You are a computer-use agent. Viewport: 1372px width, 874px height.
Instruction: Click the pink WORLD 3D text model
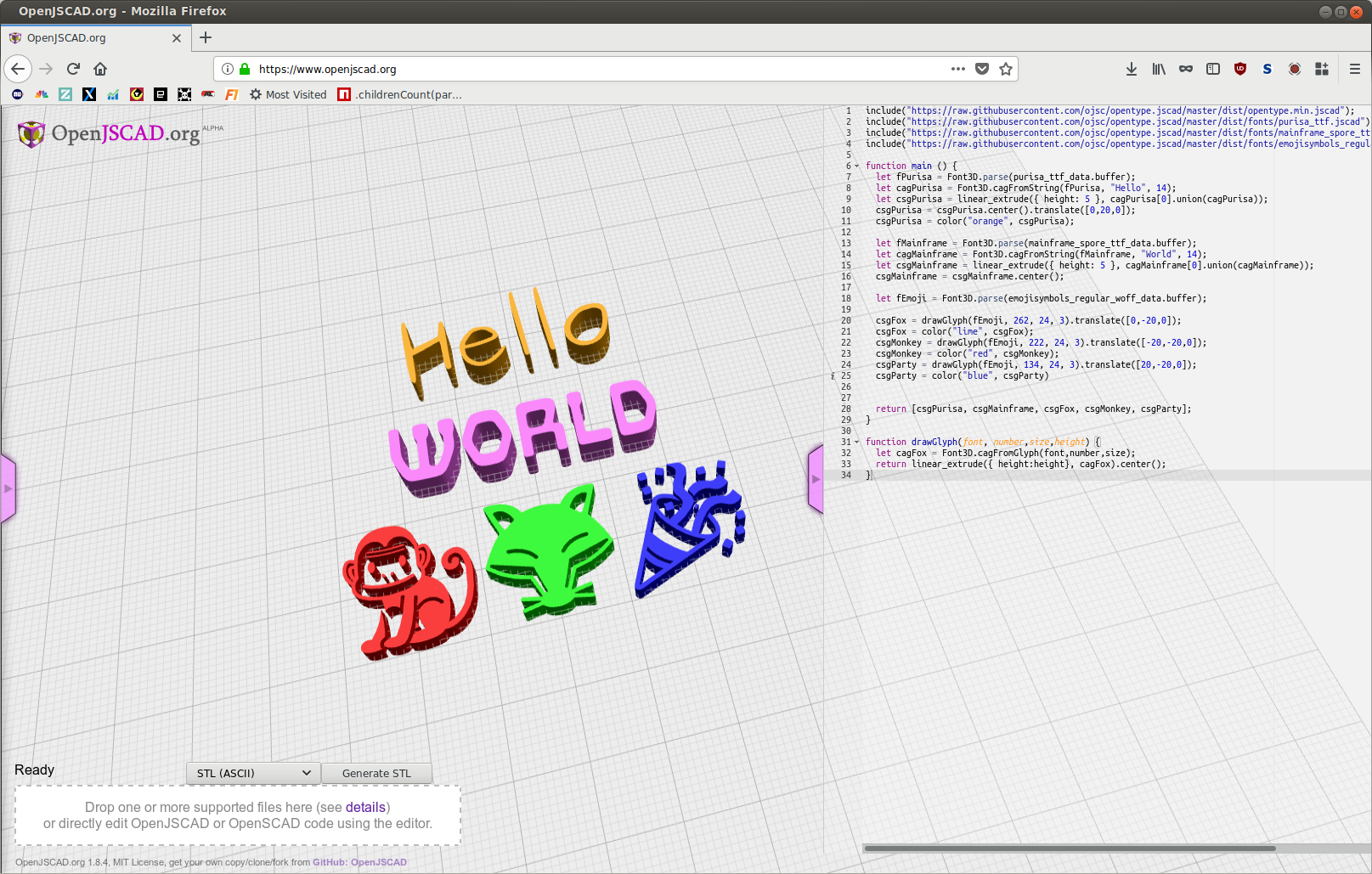coord(522,438)
